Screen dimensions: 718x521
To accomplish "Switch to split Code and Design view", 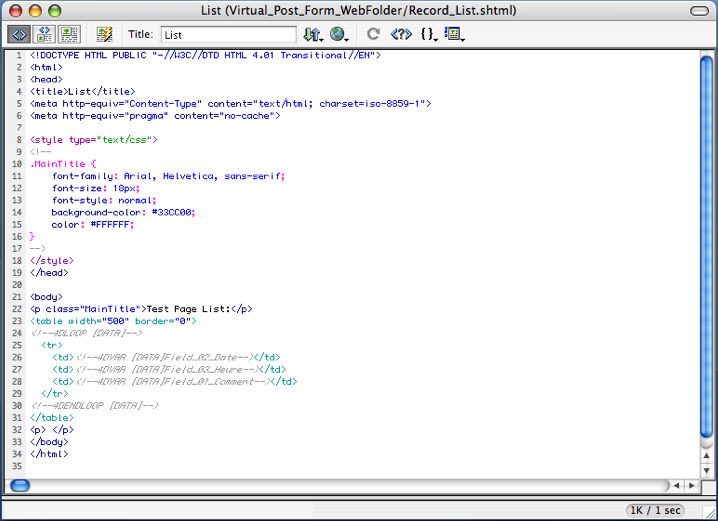I will click(43, 34).
